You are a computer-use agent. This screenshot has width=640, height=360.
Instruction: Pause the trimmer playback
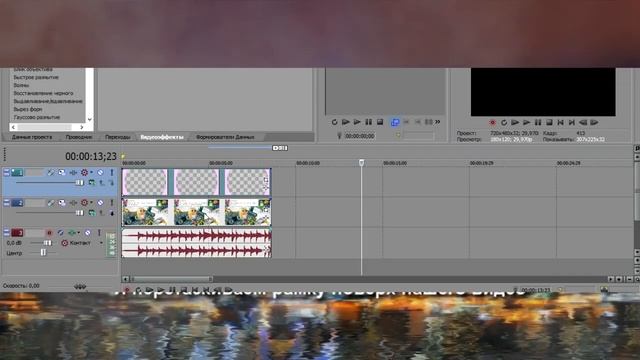click(x=369, y=122)
